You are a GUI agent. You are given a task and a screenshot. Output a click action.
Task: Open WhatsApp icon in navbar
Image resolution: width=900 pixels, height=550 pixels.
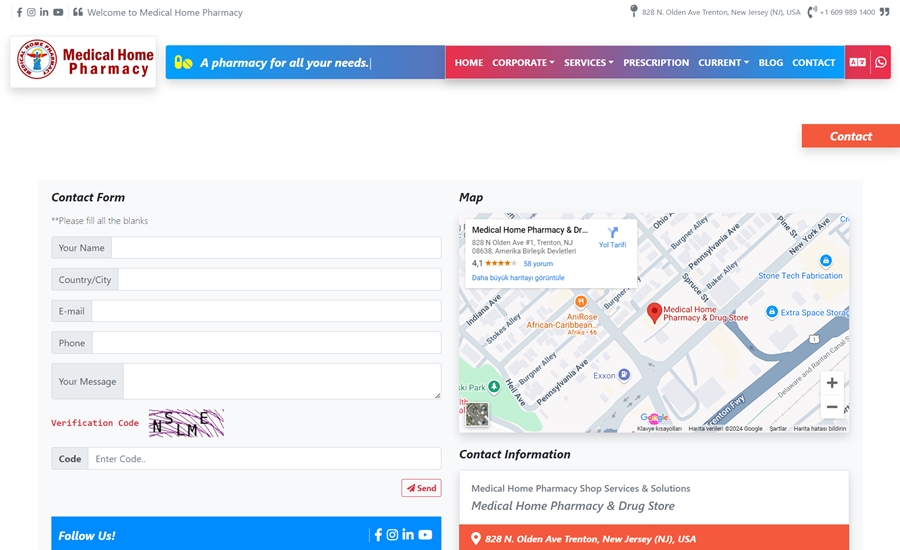tap(881, 62)
